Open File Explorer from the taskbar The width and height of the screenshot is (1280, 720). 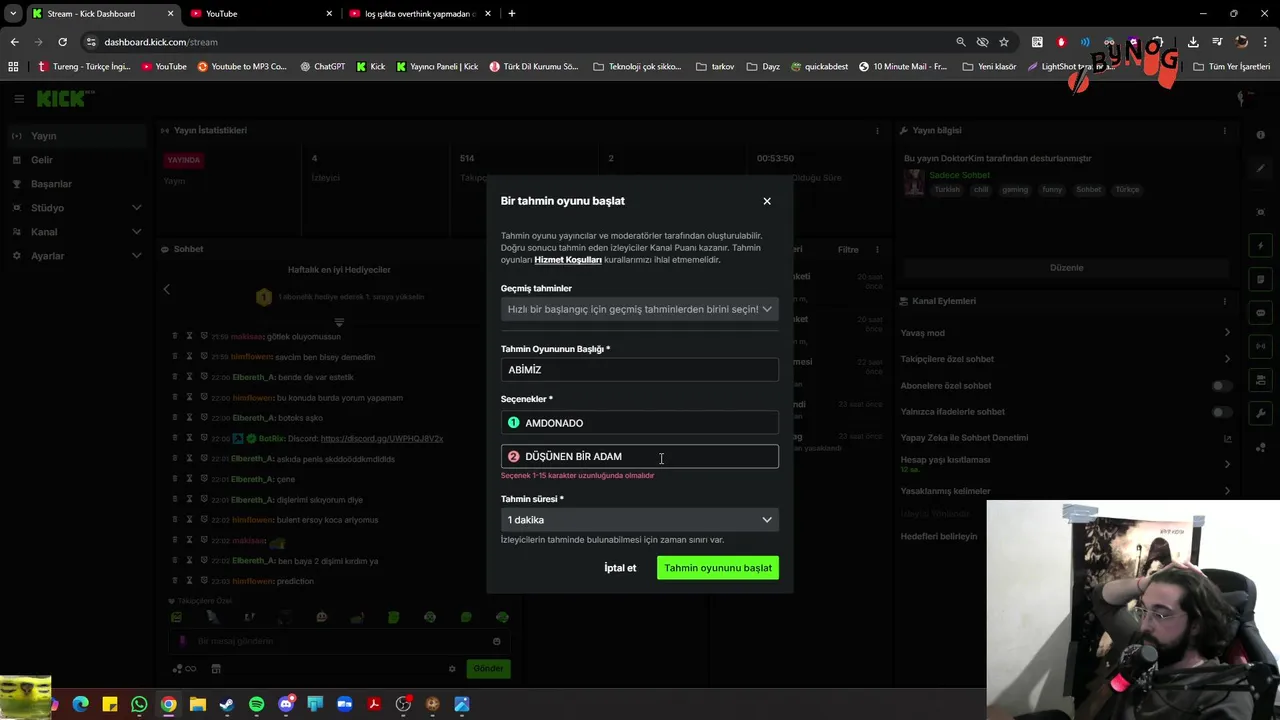[x=198, y=705]
